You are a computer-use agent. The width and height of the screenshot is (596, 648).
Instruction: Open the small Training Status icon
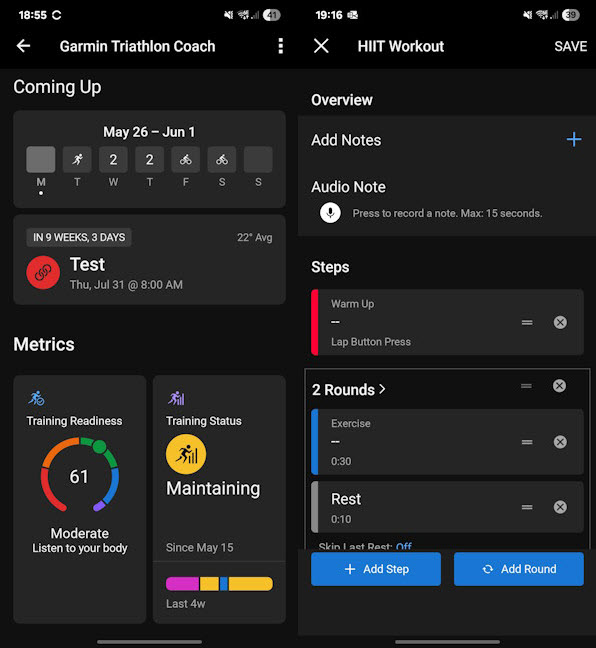[x=176, y=398]
